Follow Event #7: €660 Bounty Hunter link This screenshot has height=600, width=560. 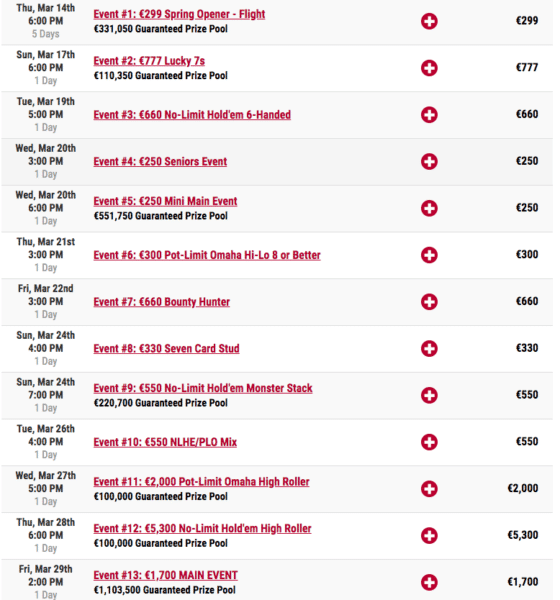tap(162, 302)
